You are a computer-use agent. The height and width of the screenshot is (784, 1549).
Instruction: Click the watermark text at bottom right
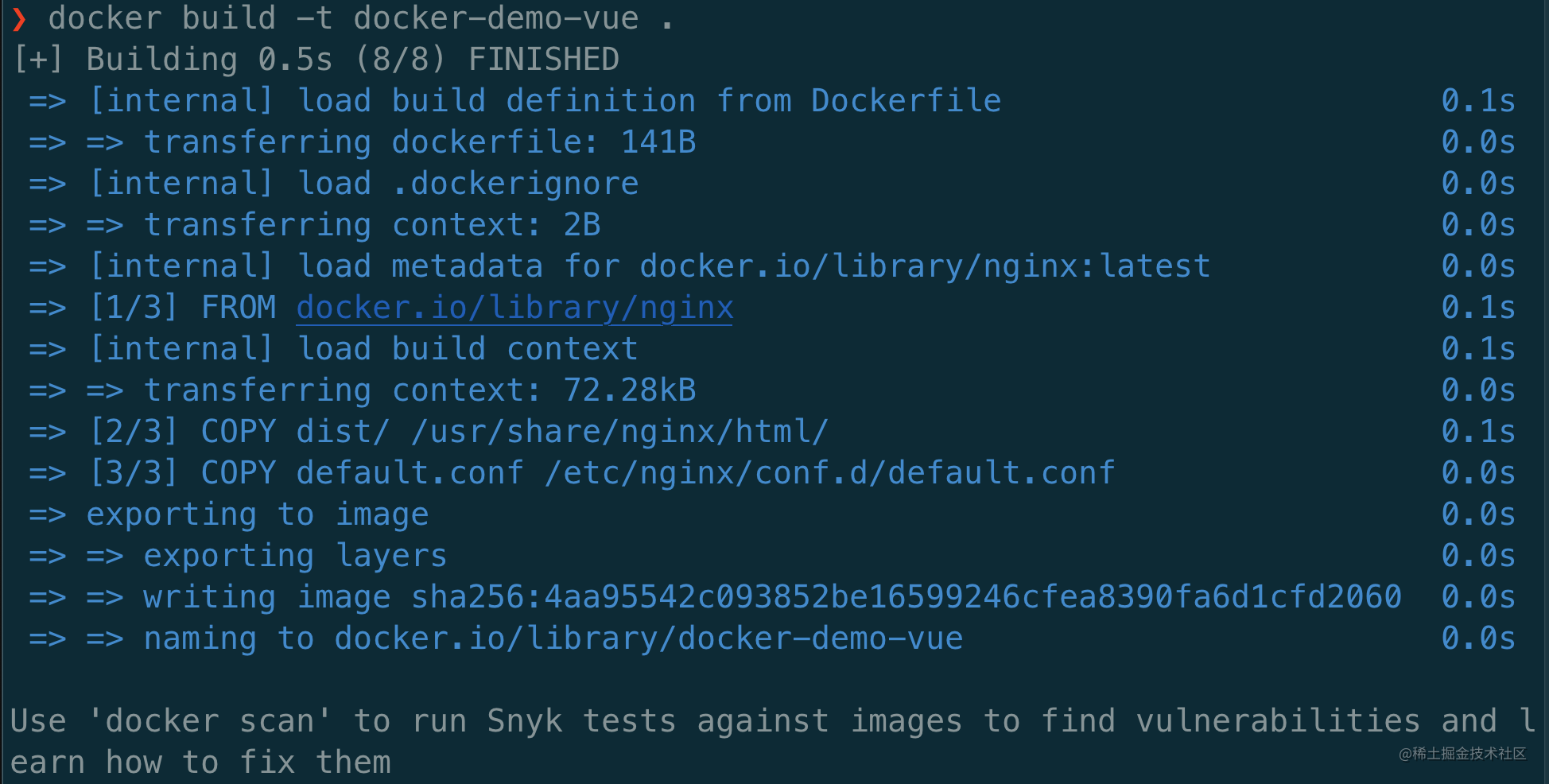1462,754
